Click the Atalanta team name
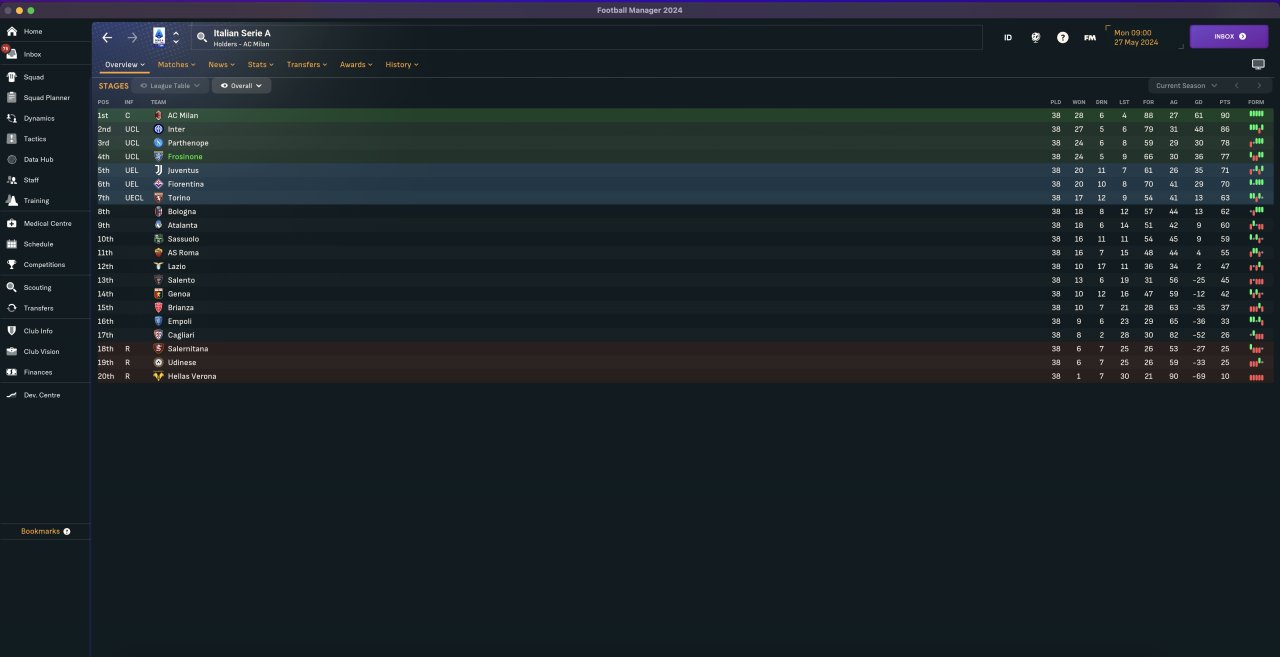 point(181,225)
